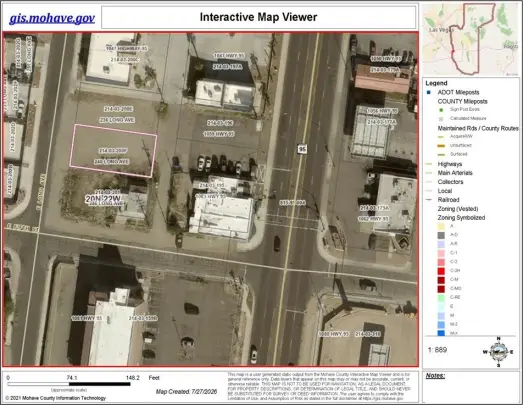Click the Unsurfaced road line symbol
Image resolution: width=523 pixels, height=405 pixels.
[441, 146]
